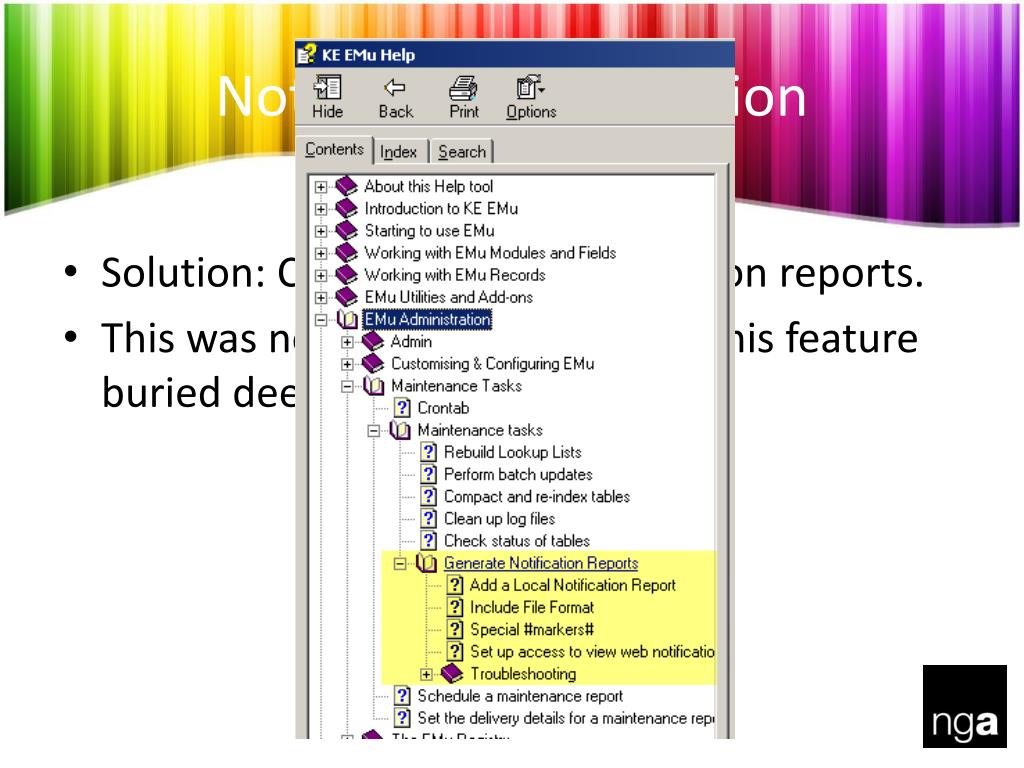Select the EMu Administration topic
This screenshot has height=768, width=1024.
pos(427,319)
